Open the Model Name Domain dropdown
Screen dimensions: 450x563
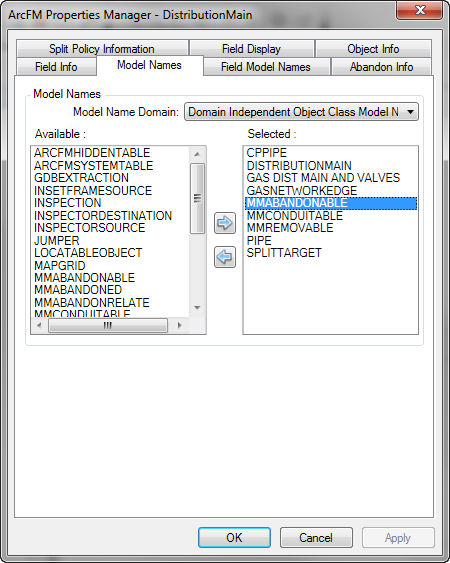(301, 112)
